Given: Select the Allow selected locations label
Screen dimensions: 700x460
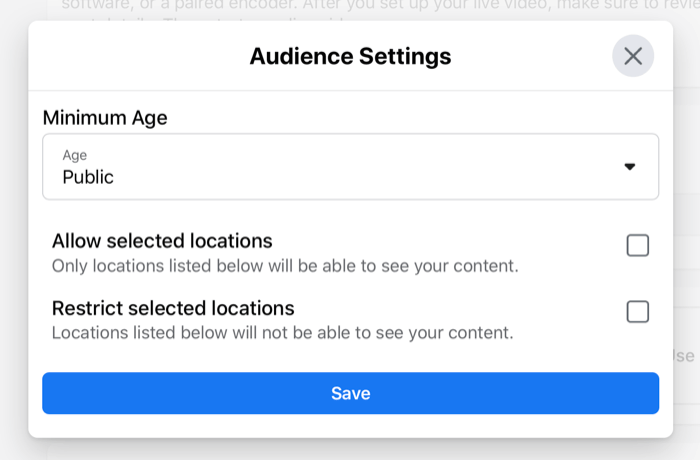Looking at the screenshot, I should pos(162,241).
